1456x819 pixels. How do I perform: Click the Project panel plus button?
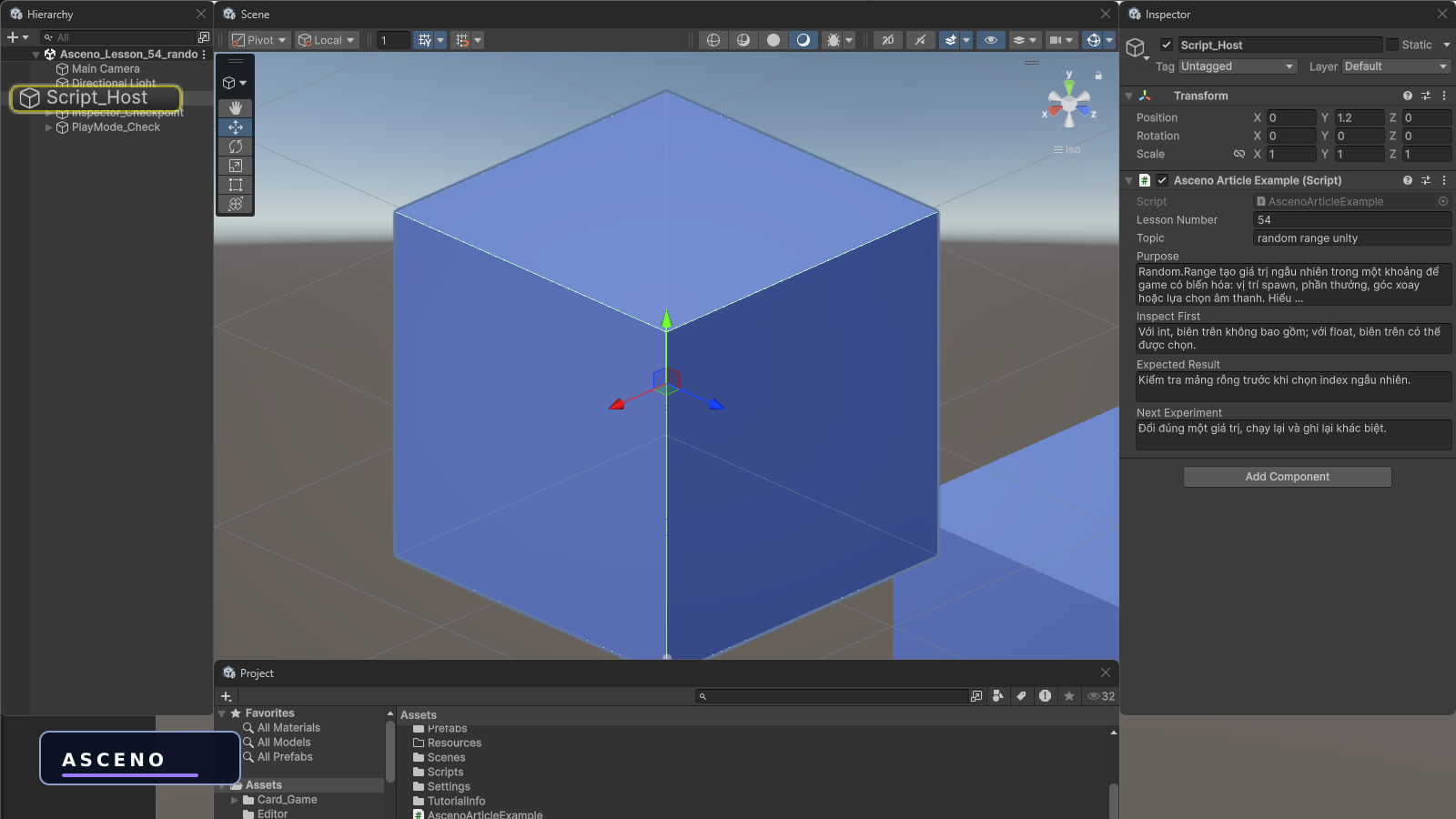pyautogui.click(x=226, y=696)
